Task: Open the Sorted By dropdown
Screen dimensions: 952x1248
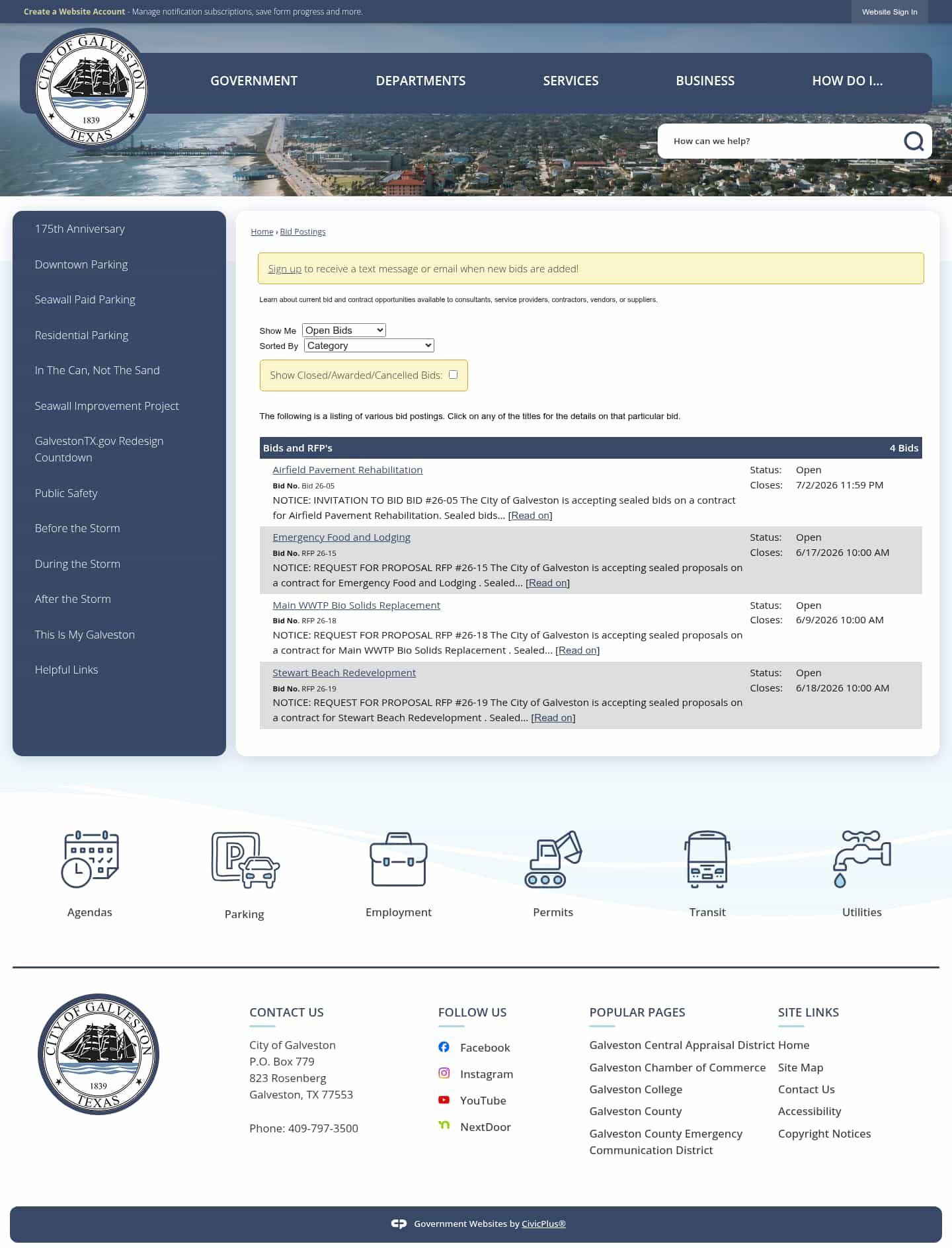Action: pos(369,345)
